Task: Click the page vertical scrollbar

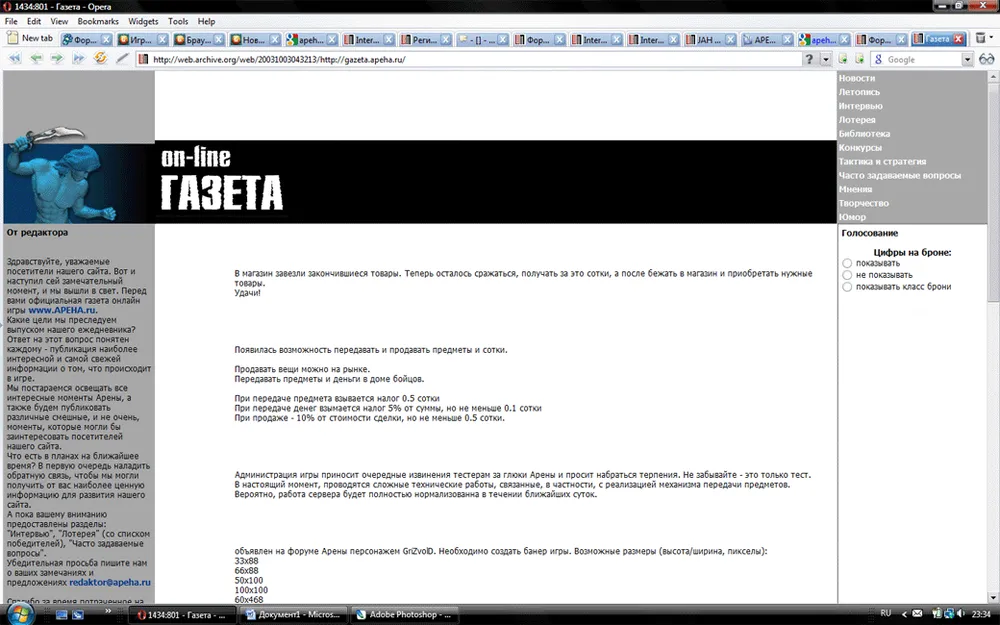Action: pos(994,337)
